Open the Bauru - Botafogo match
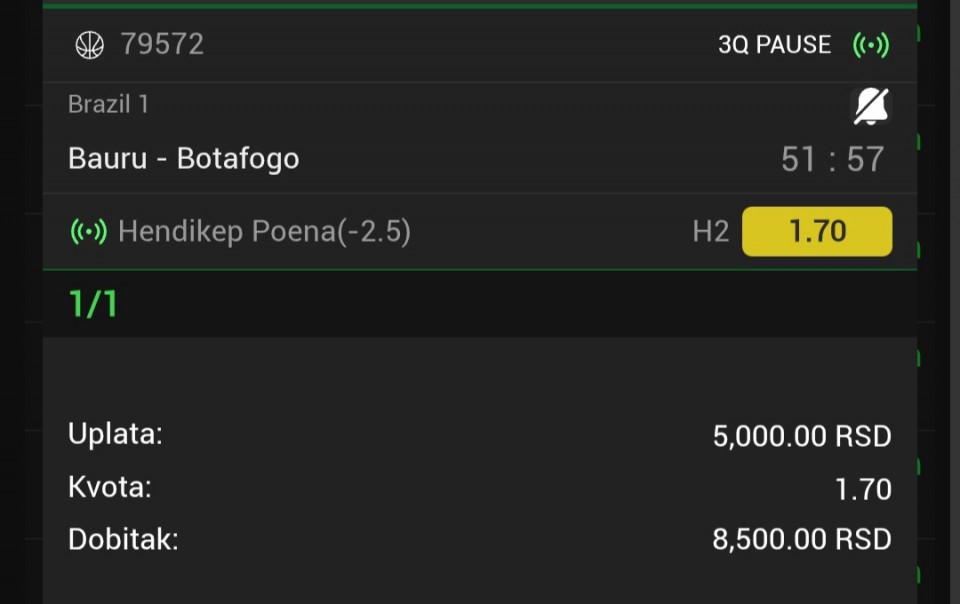 tap(183, 158)
